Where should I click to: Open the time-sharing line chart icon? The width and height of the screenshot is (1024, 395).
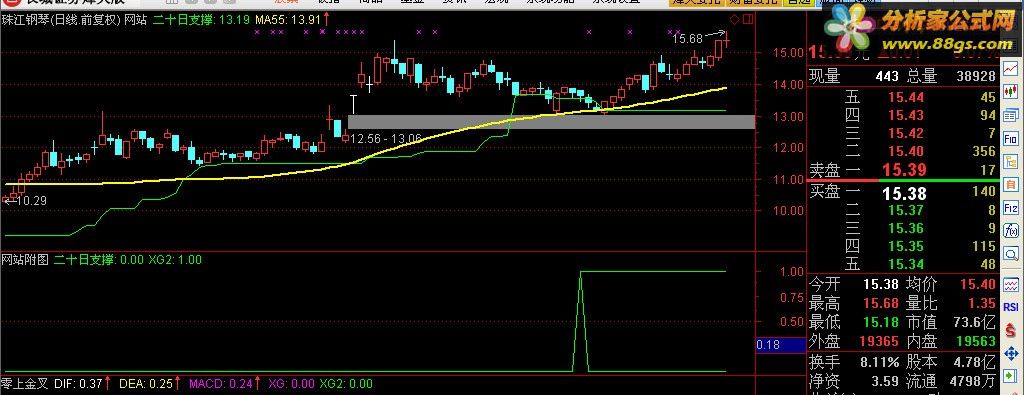tap(1012, 68)
